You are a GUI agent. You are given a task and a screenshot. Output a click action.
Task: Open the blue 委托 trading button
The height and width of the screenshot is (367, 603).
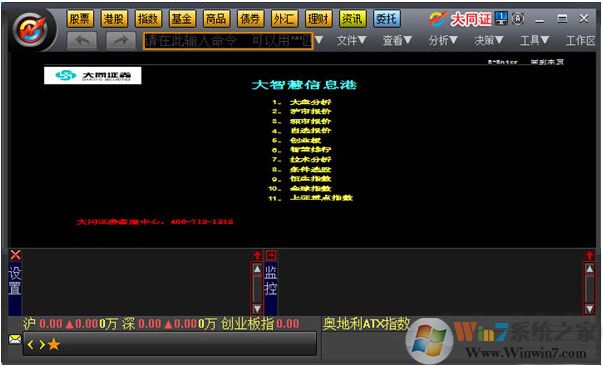click(386, 18)
